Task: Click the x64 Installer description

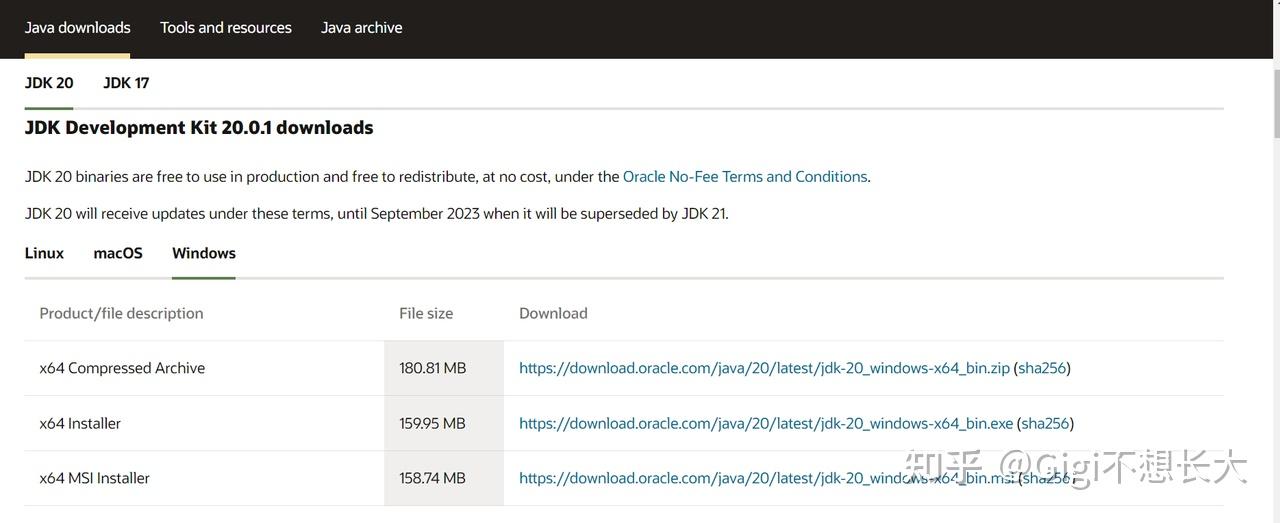Action: click(80, 424)
